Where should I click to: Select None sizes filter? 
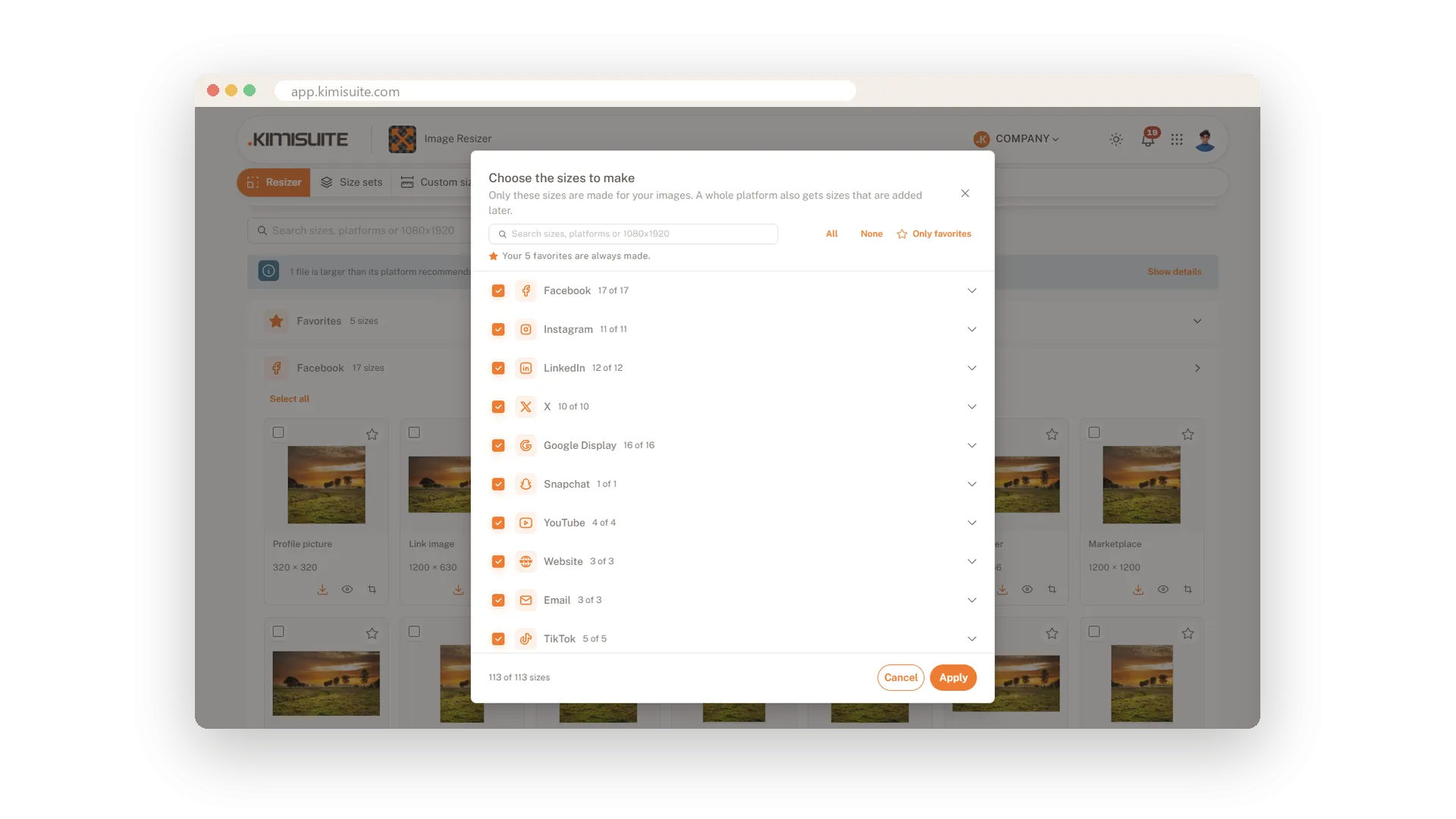point(871,234)
